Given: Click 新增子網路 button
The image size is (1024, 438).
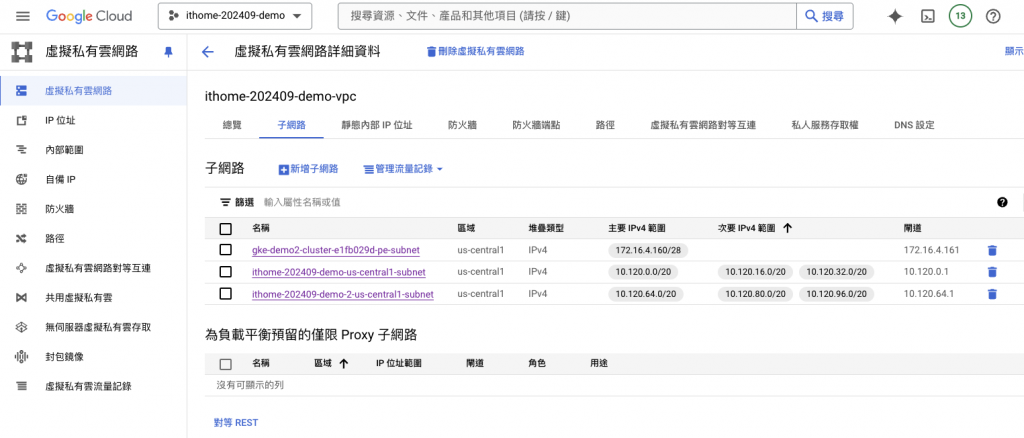Looking at the screenshot, I should (x=308, y=169).
